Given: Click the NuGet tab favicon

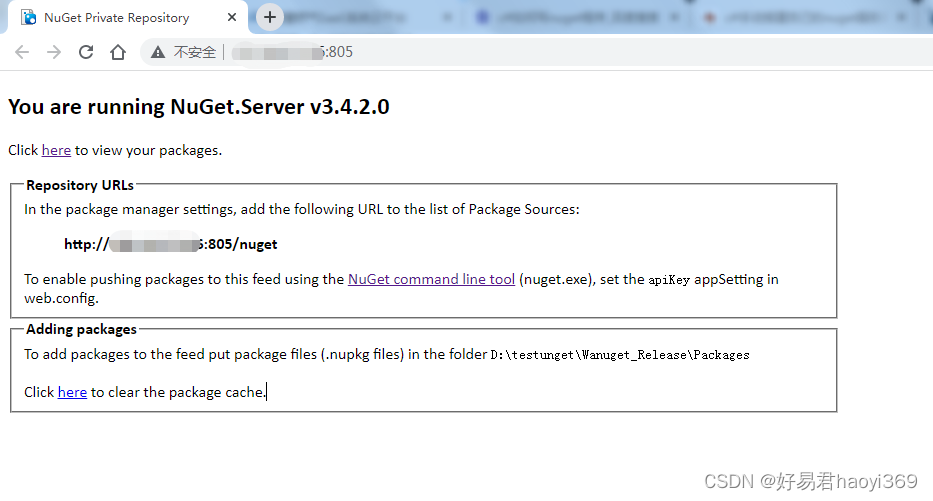Looking at the screenshot, I should (x=29, y=18).
